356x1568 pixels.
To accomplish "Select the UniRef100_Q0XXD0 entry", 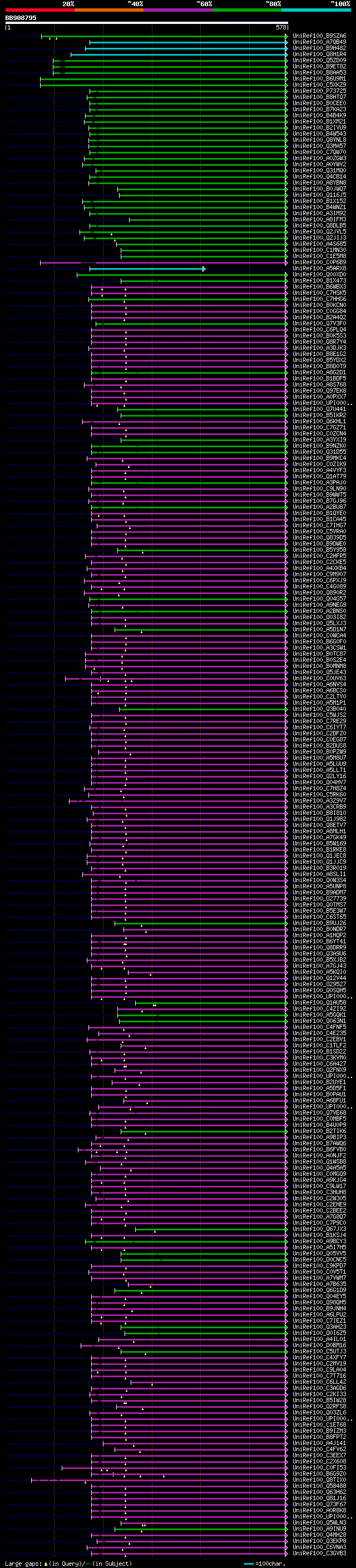I will coord(319,275).
